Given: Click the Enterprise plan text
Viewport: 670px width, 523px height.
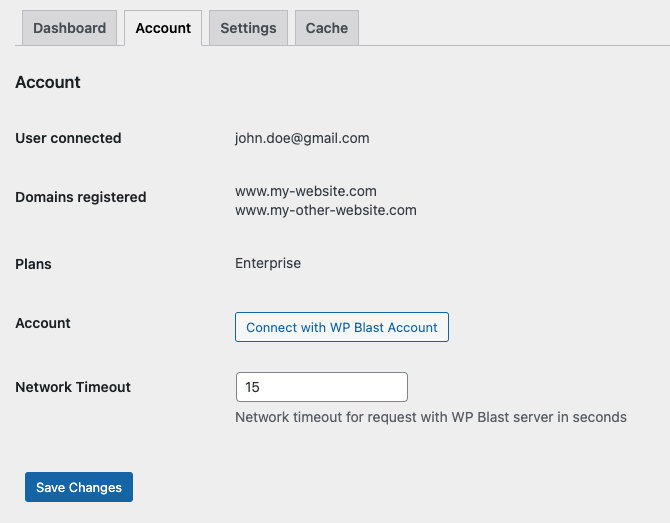Looking at the screenshot, I should pos(268,263).
